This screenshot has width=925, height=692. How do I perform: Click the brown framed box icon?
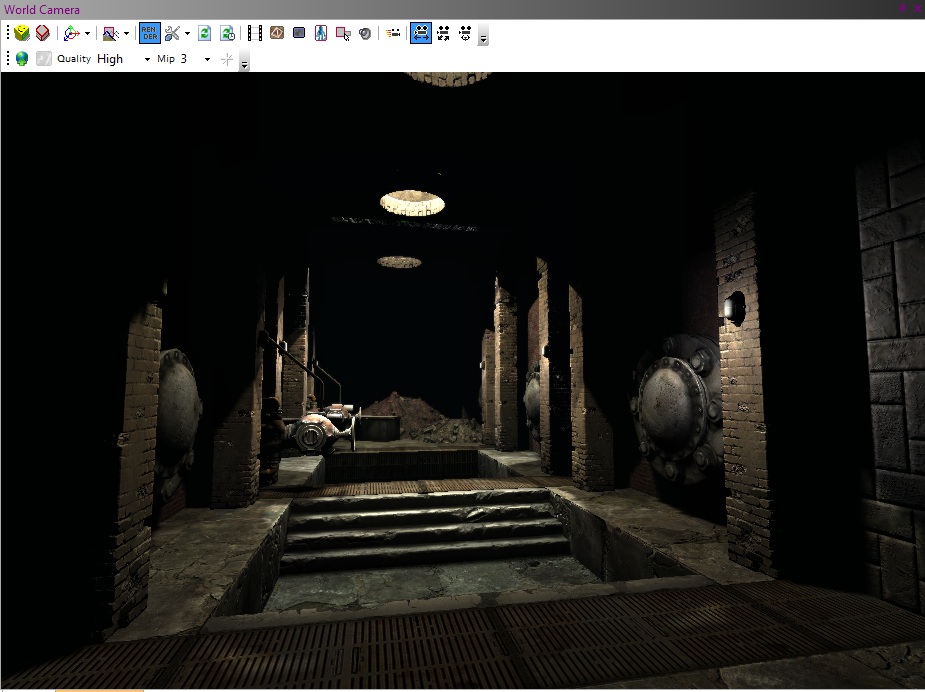[277, 33]
